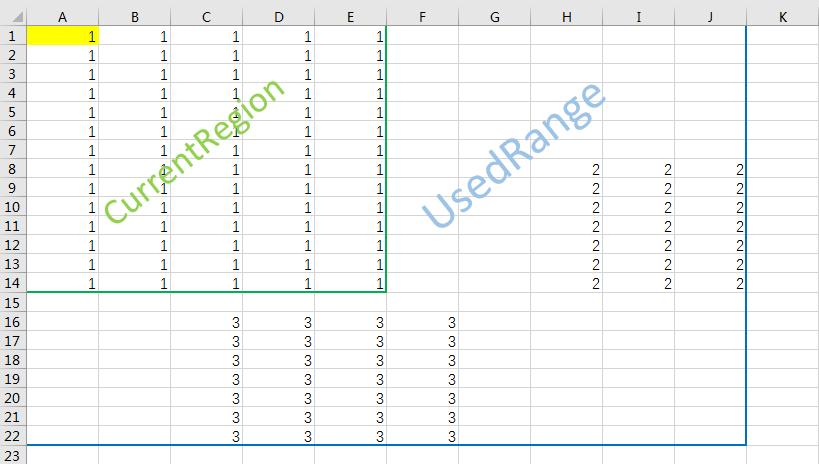Select row 23 header
Viewport: 819px width, 464px height.
coord(13,455)
